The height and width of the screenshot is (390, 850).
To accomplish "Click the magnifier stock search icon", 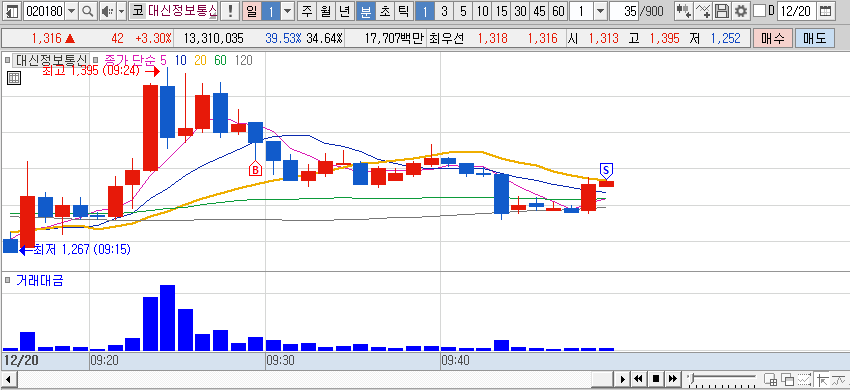I will 87,10.
